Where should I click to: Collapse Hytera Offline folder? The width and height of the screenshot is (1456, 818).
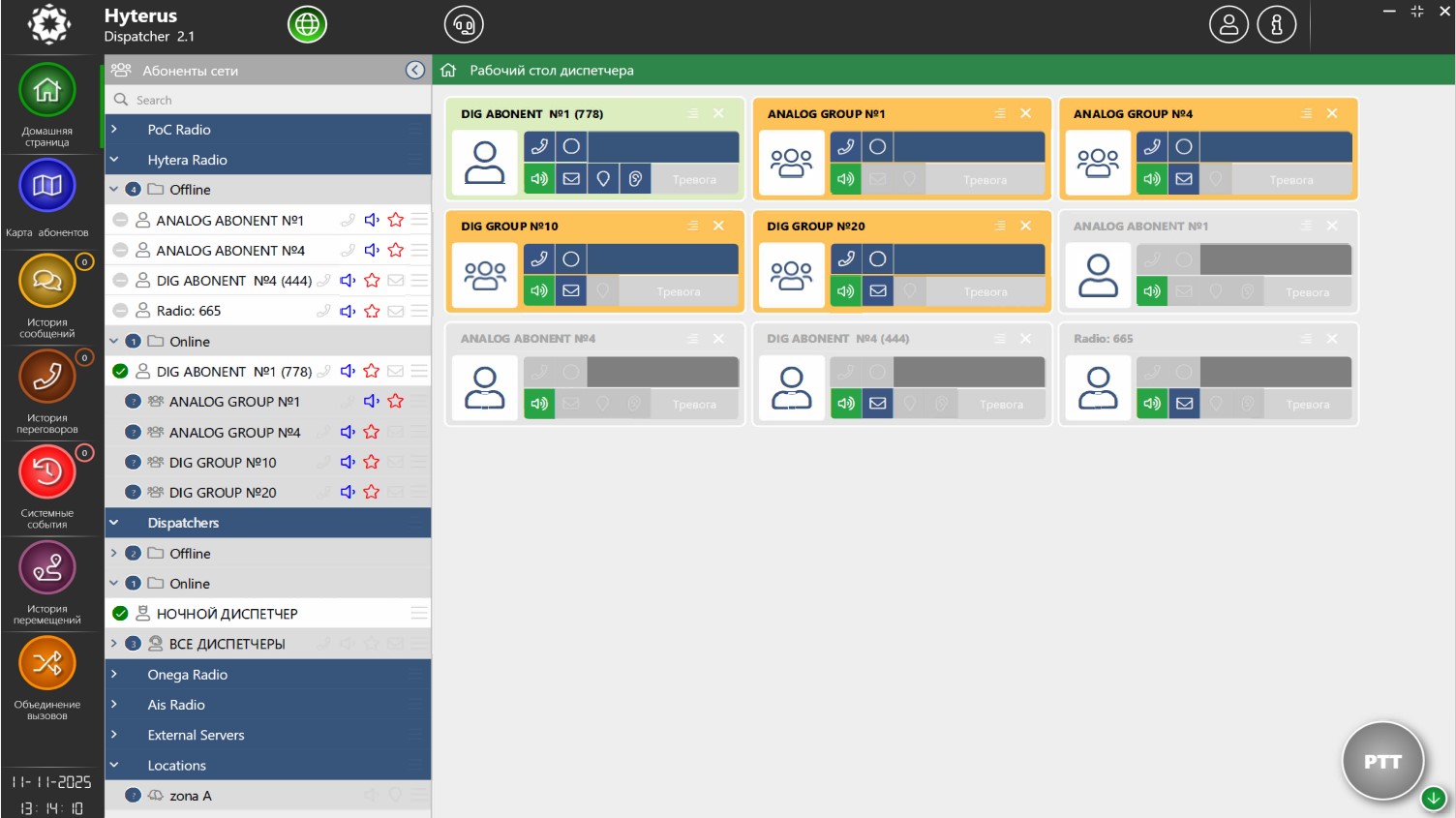pos(114,190)
